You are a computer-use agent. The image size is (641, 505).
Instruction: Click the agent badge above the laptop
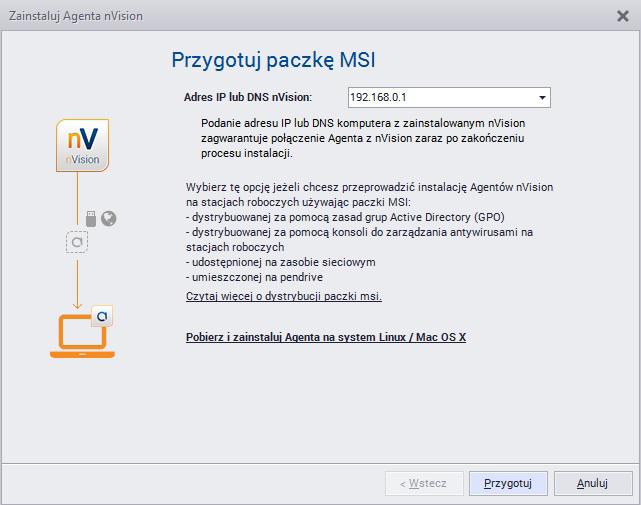(x=102, y=316)
